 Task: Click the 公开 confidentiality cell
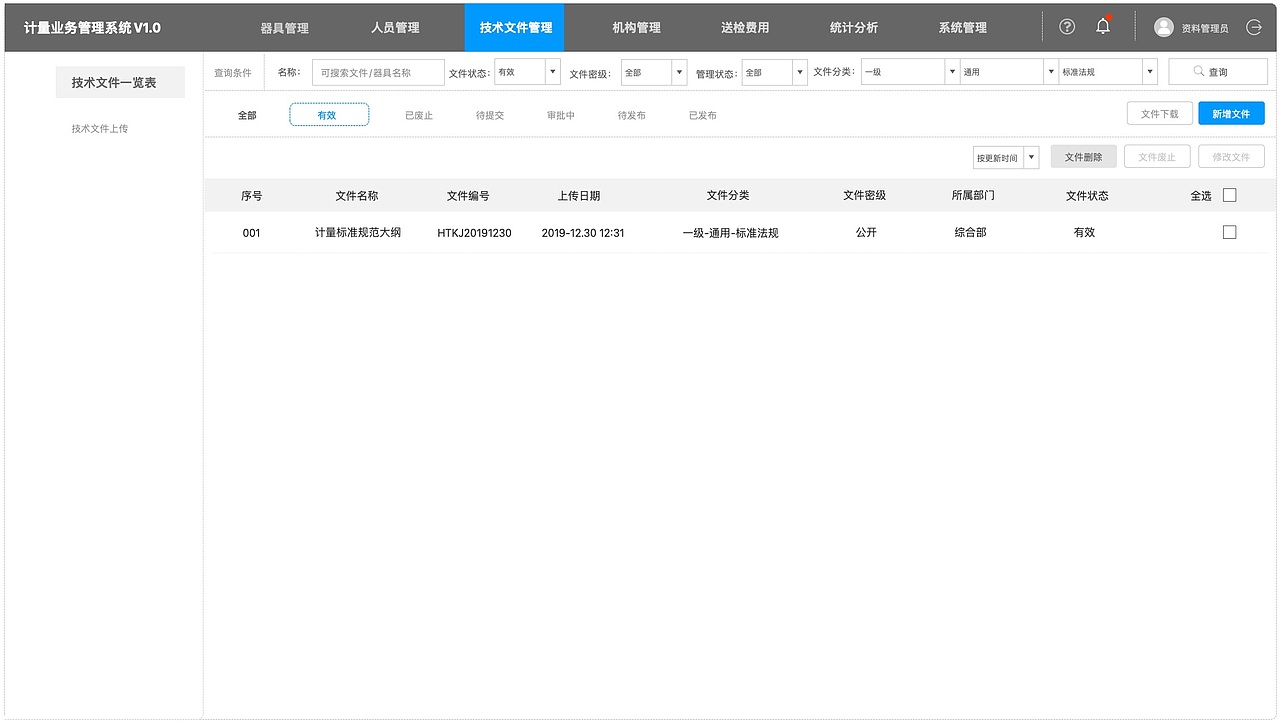pyautogui.click(x=866, y=232)
